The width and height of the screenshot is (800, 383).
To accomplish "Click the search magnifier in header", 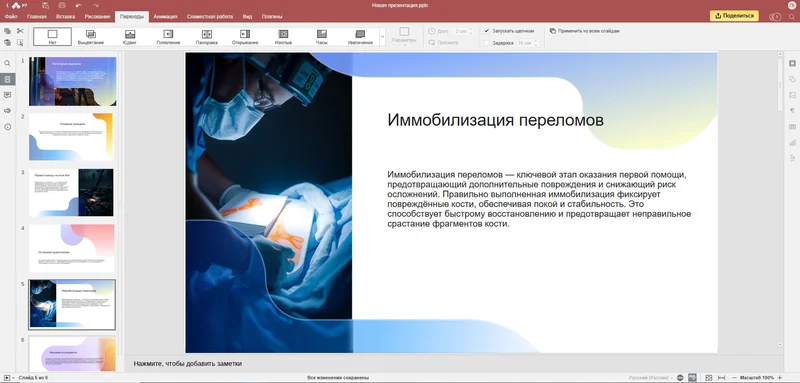I will [792, 16].
